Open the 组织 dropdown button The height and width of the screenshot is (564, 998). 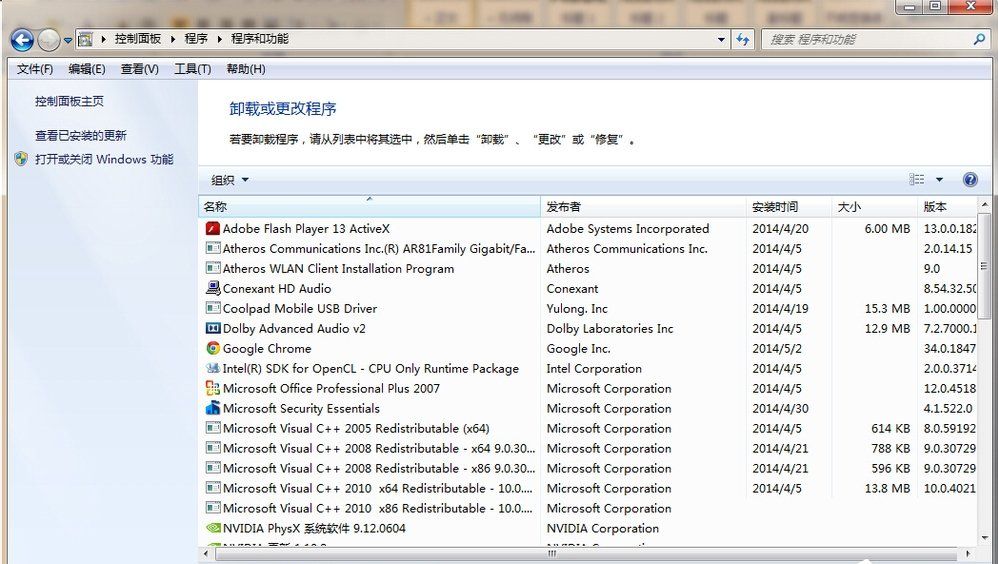[x=230, y=180]
